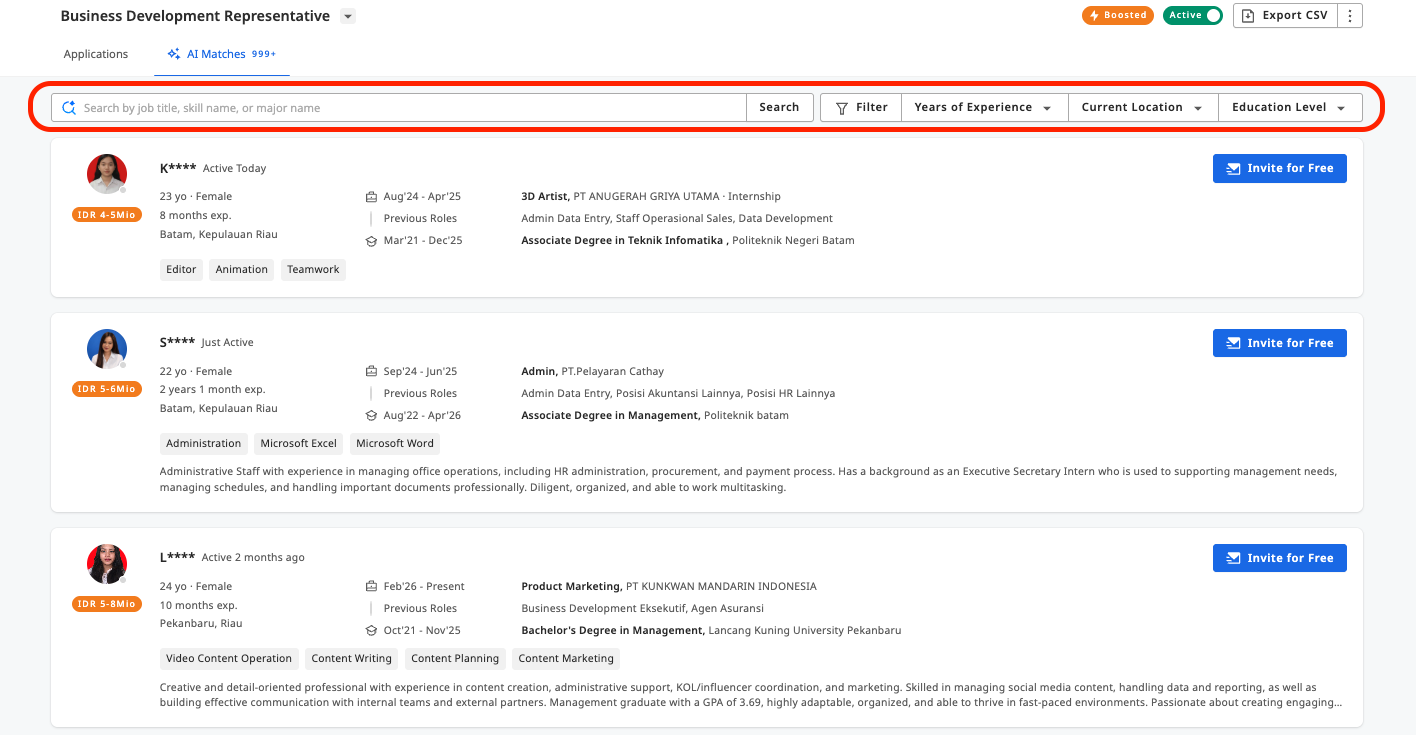Image resolution: width=1416 pixels, height=735 pixels.
Task: Open S**** candidate profile photo
Action: [x=107, y=349]
